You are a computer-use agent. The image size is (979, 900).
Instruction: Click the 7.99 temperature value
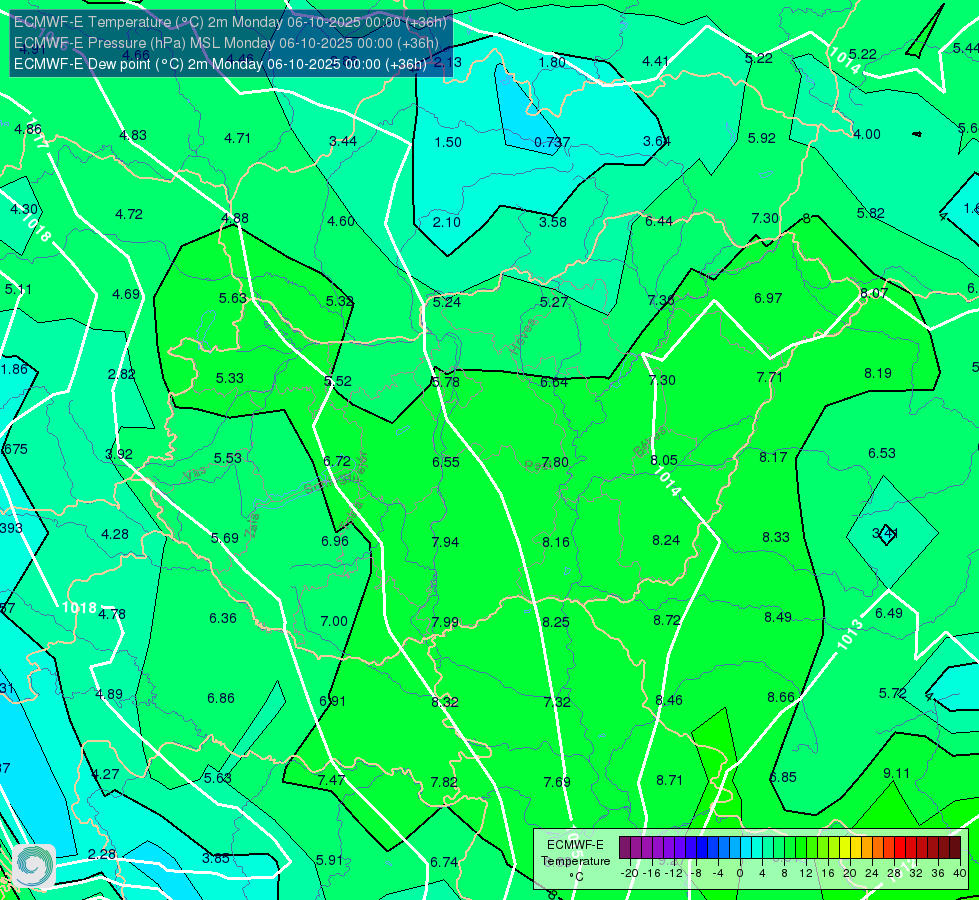[x=445, y=623]
